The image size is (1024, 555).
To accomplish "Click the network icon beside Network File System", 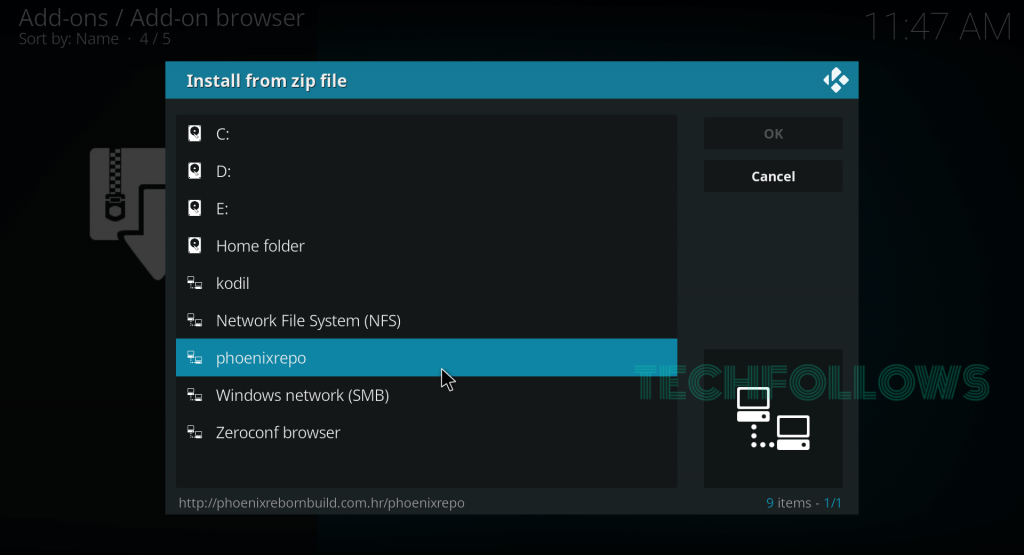I will point(195,320).
